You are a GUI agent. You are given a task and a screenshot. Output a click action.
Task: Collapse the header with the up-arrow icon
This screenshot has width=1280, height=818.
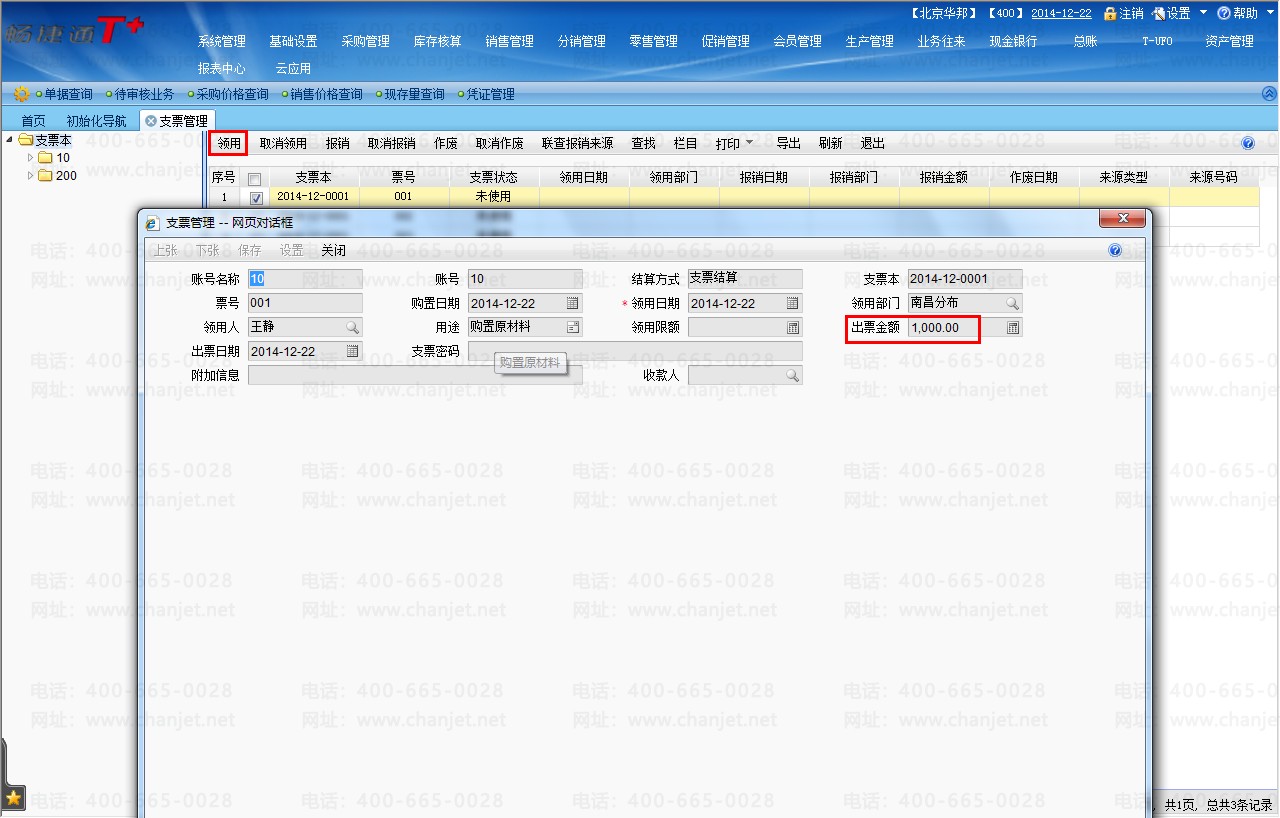point(1269,94)
